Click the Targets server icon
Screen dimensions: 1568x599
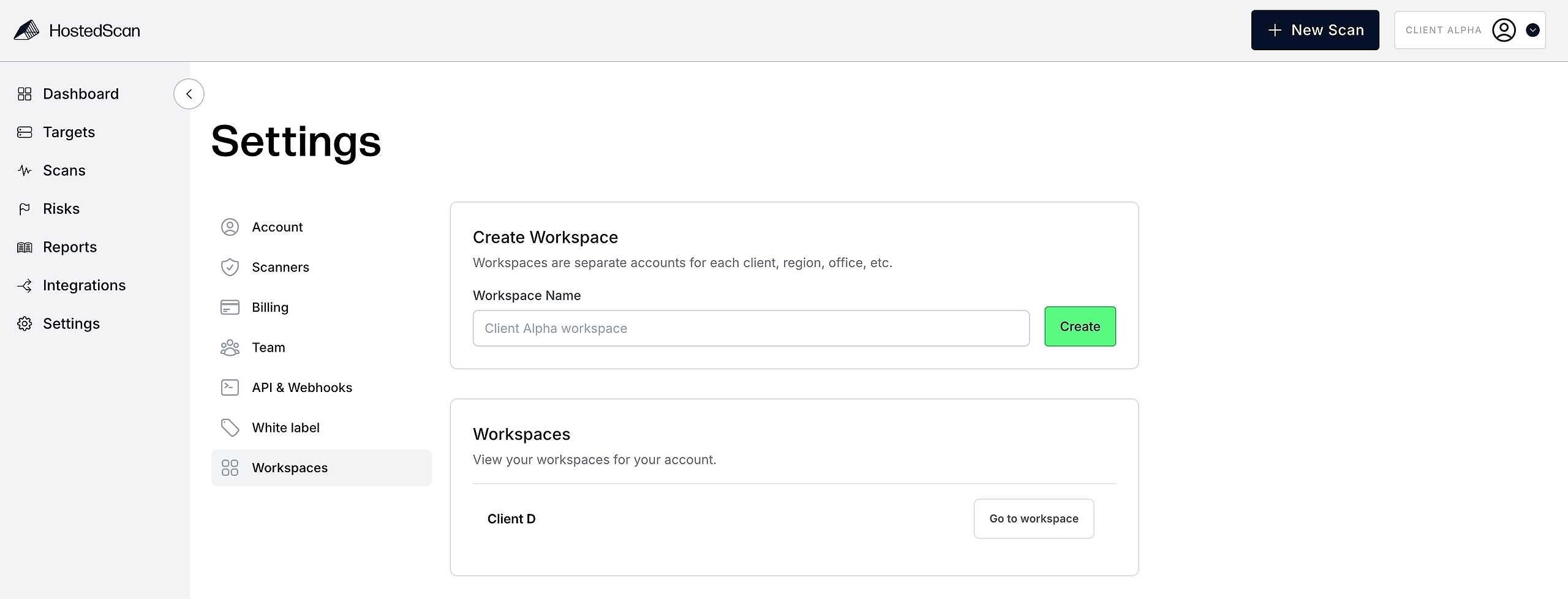pyautogui.click(x=24, y=132)
